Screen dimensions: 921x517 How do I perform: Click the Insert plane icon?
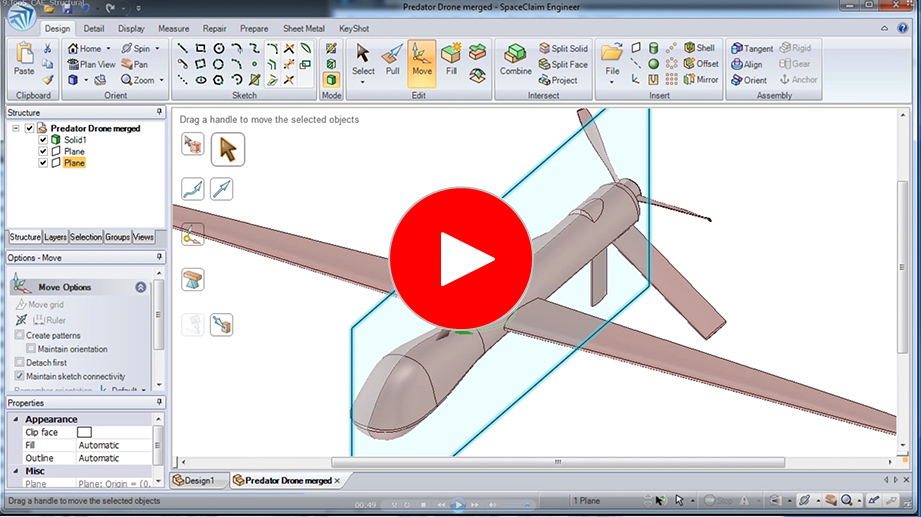point(636,48)
